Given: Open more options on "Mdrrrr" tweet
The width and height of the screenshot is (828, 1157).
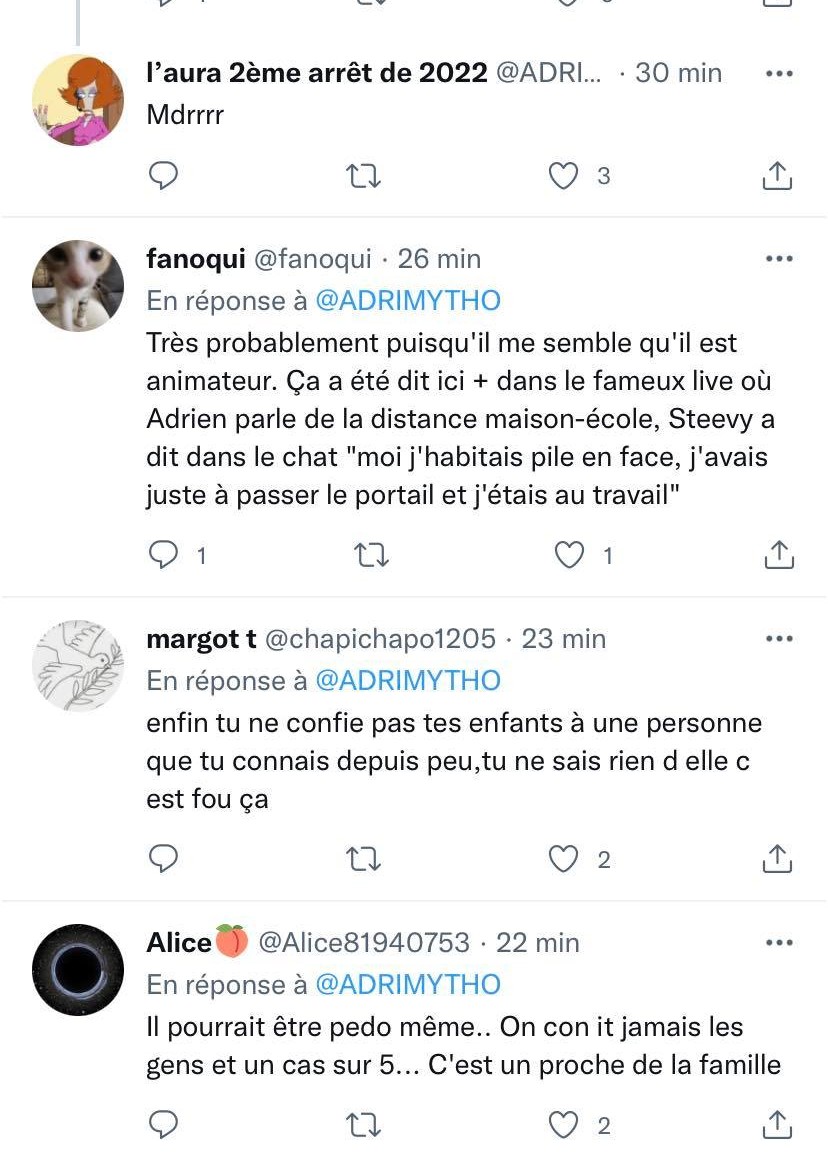Looking at the screenshot, I should click(x=778, y=73).
